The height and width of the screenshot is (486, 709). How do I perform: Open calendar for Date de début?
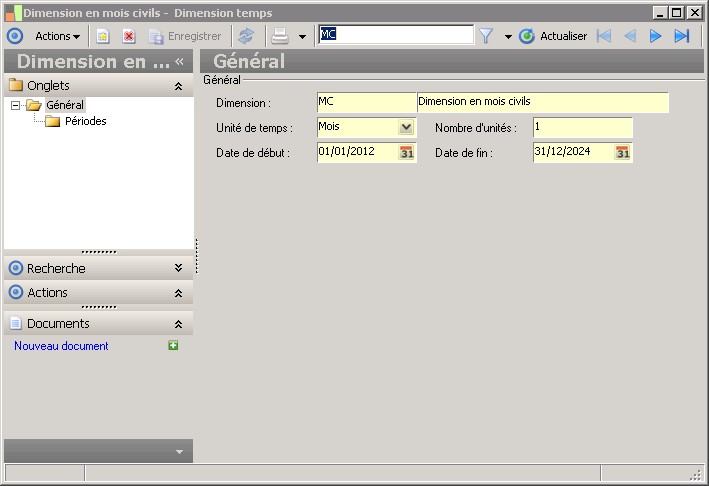(406, 152)
